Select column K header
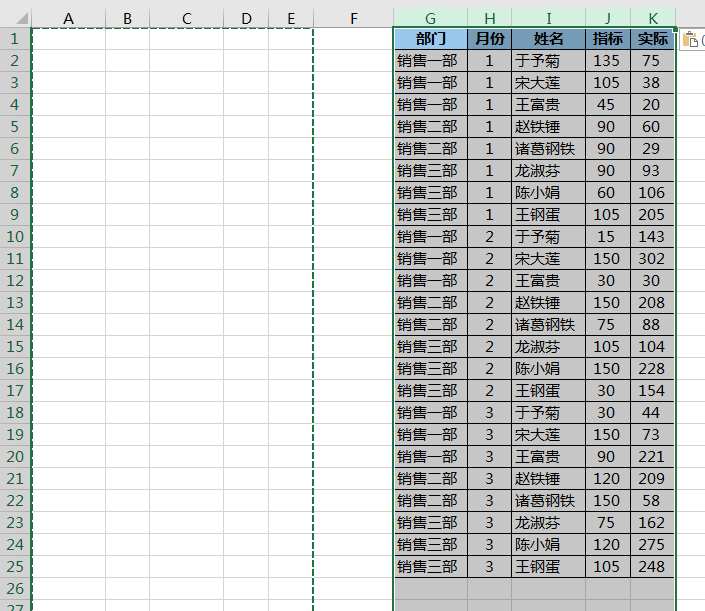 pos(653,18)
